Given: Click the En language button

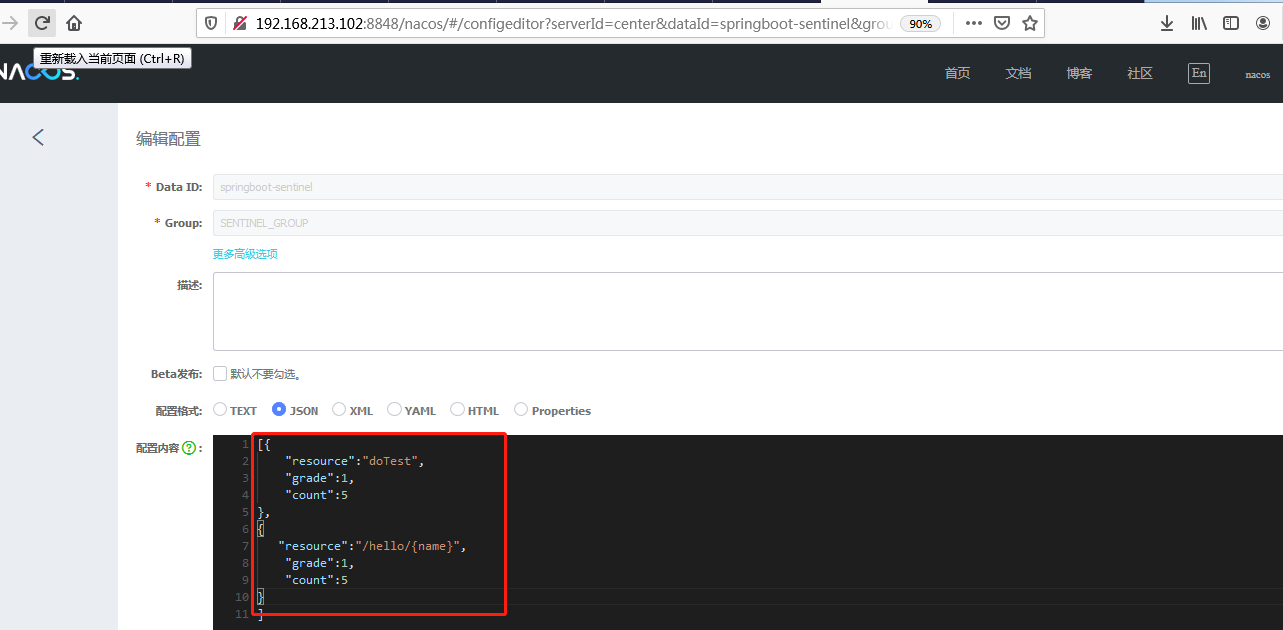Looking at the screenshot, I should point(1198,72).
